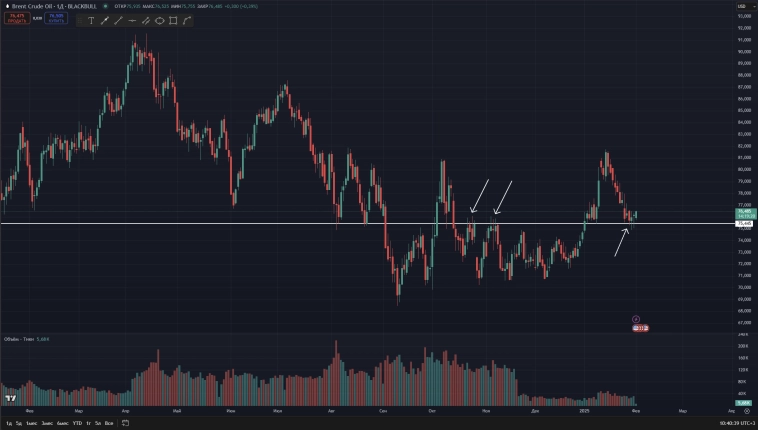Viewport: 758px width, 430px height.
Task: Click the red Sell (ПРОДАТЬ) button
Action: (x=17, y=18)
